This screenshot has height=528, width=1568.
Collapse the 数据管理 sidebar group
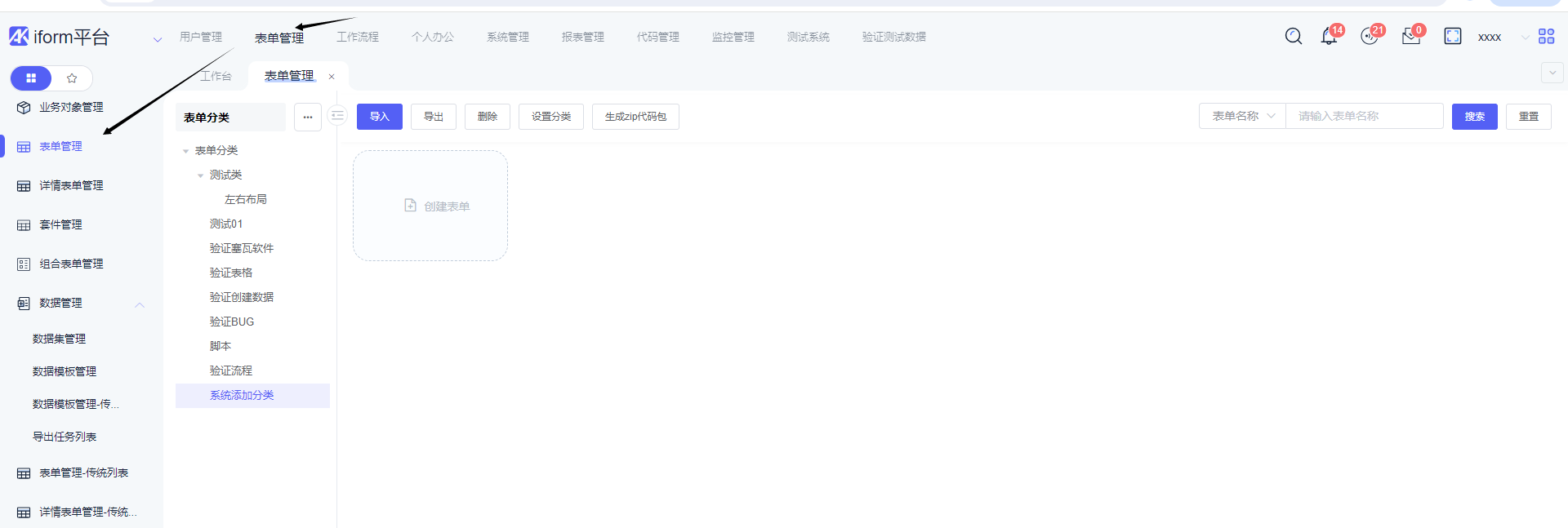tap(140, 304)
